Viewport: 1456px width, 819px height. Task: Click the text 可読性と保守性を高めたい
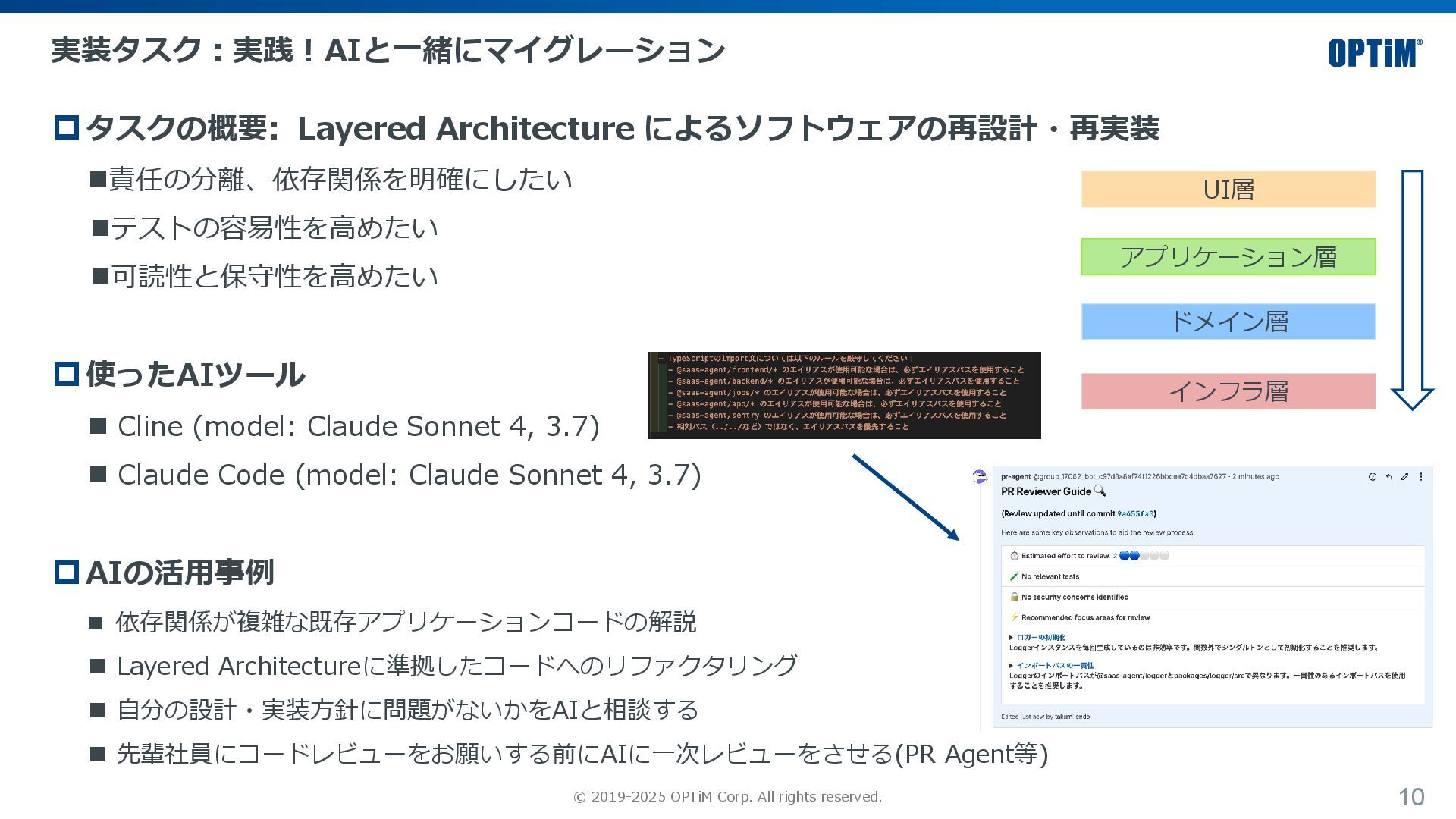(x=275, y=277)
